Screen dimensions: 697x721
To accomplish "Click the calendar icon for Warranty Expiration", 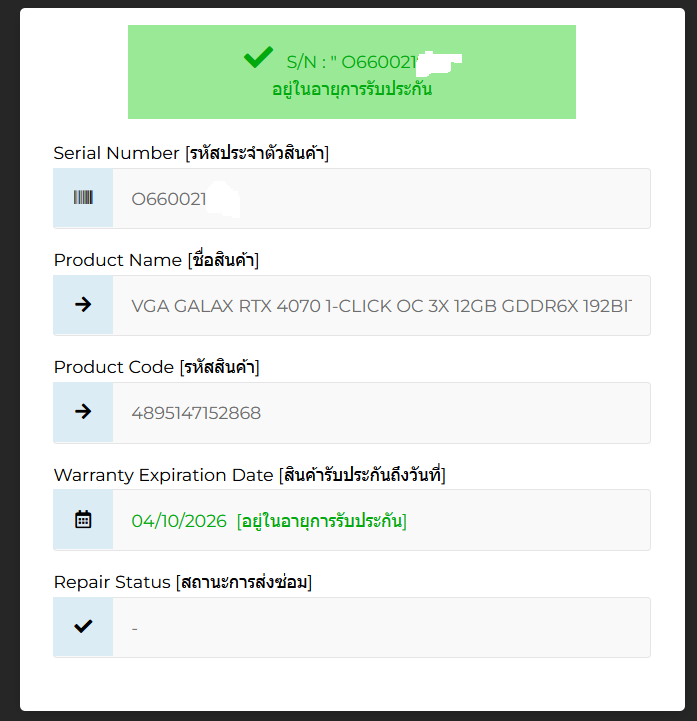I will (x=83, y=520).
